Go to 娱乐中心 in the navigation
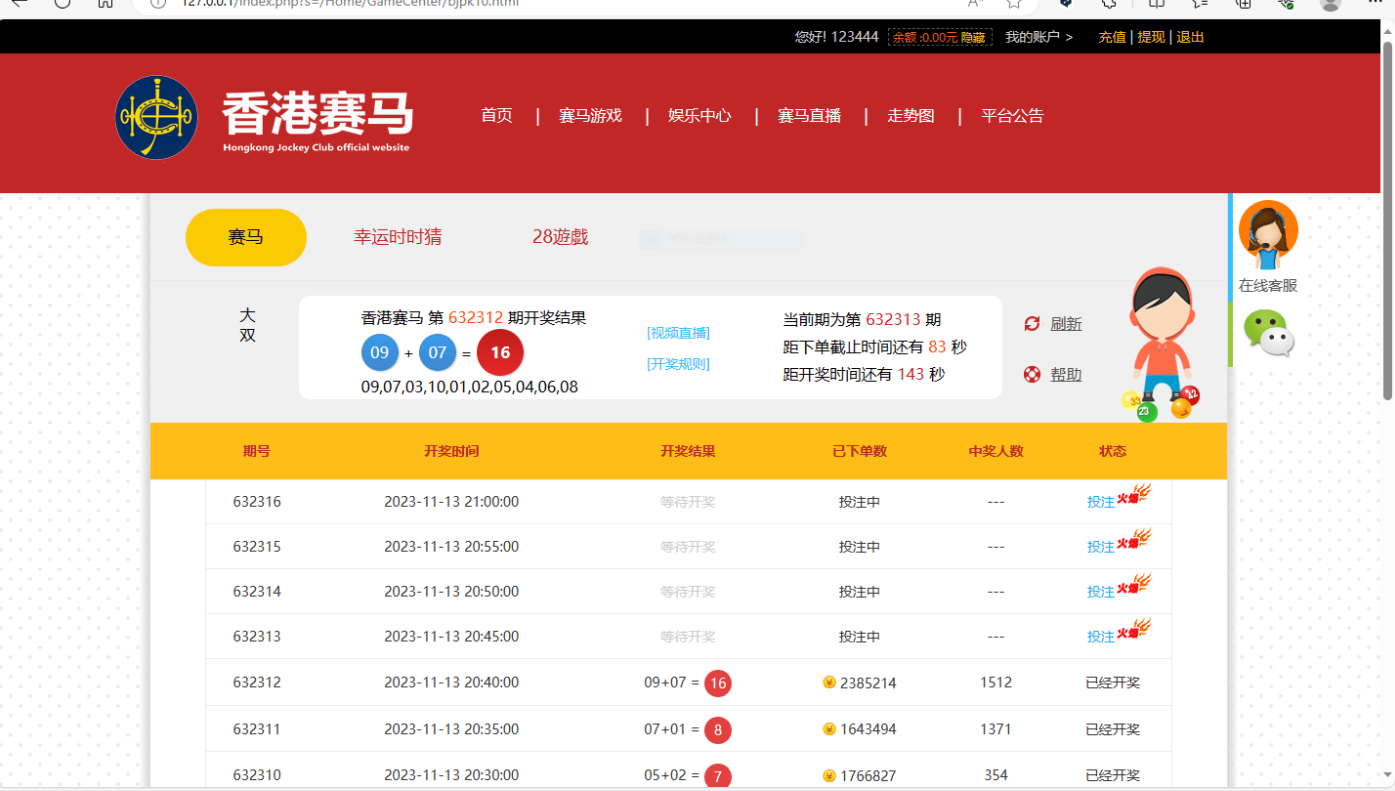1395x791 pixels. click(x=700, y=116)
